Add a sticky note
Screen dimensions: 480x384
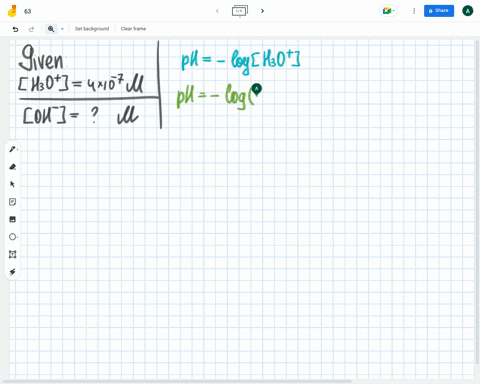pyautogui.click(x=13, y=202)
